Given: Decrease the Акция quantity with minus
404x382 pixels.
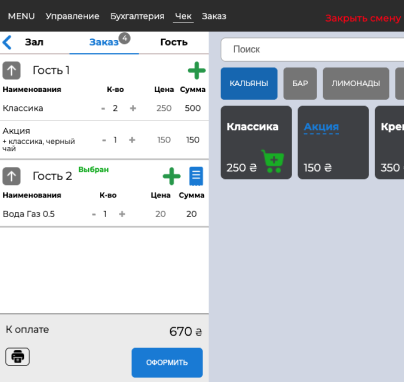Looking at the screenshot, I should tap(104, 140).
